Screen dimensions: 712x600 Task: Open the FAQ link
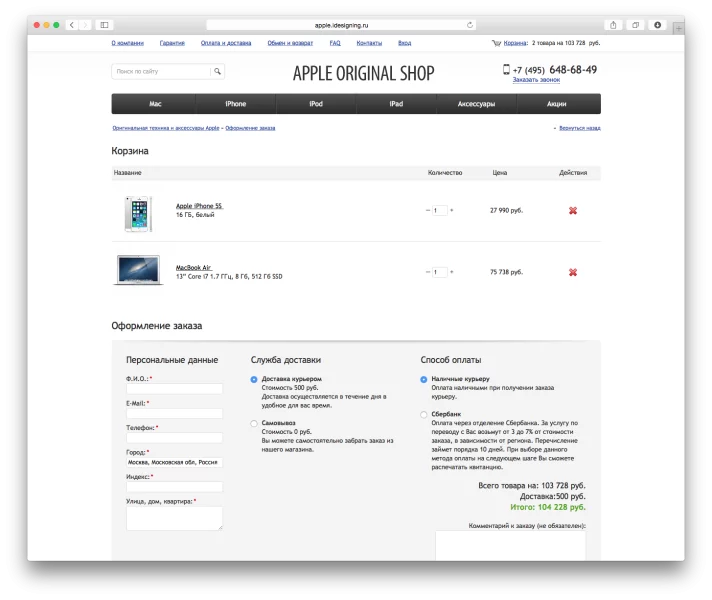(x=335, y=43)
